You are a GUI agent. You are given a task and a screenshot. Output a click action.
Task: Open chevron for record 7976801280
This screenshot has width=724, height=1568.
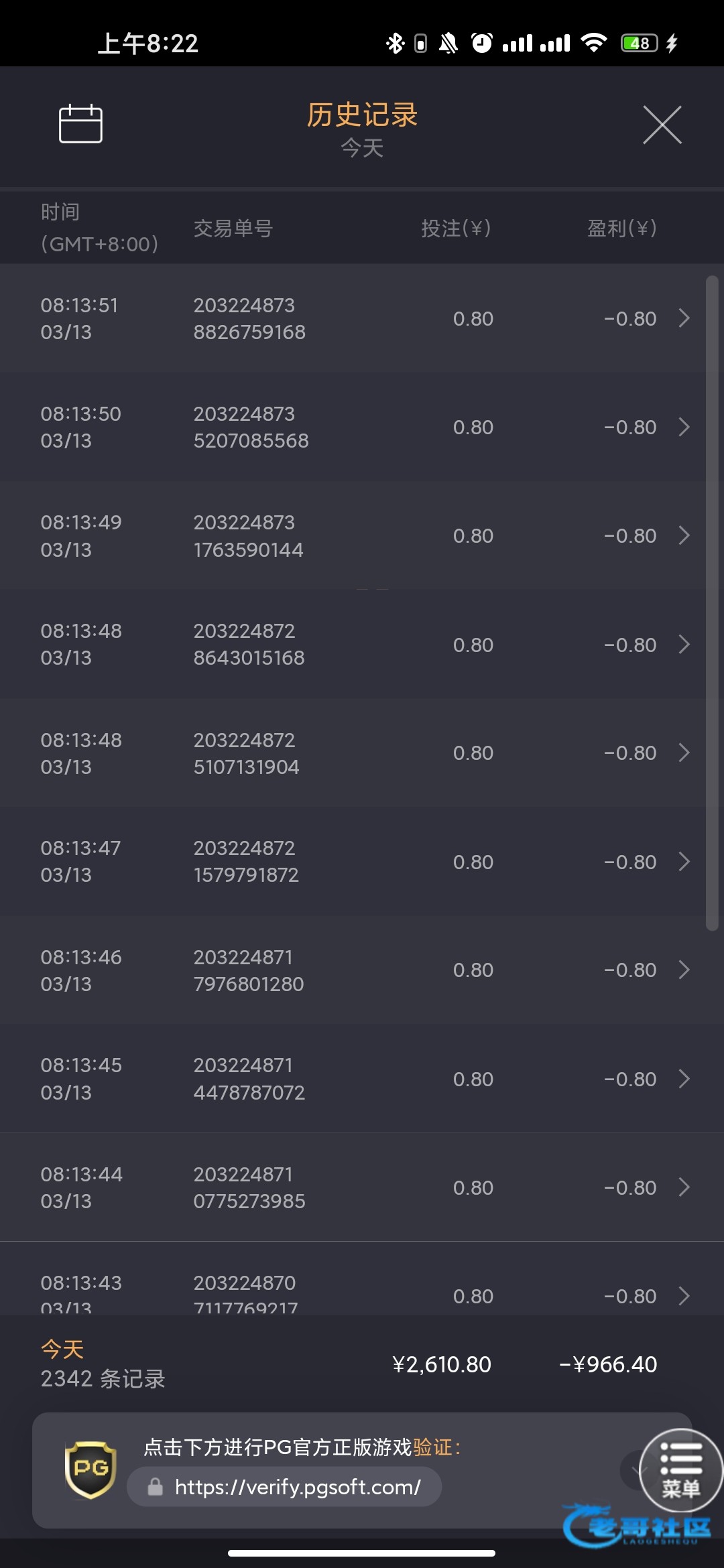tap(684, 970)
